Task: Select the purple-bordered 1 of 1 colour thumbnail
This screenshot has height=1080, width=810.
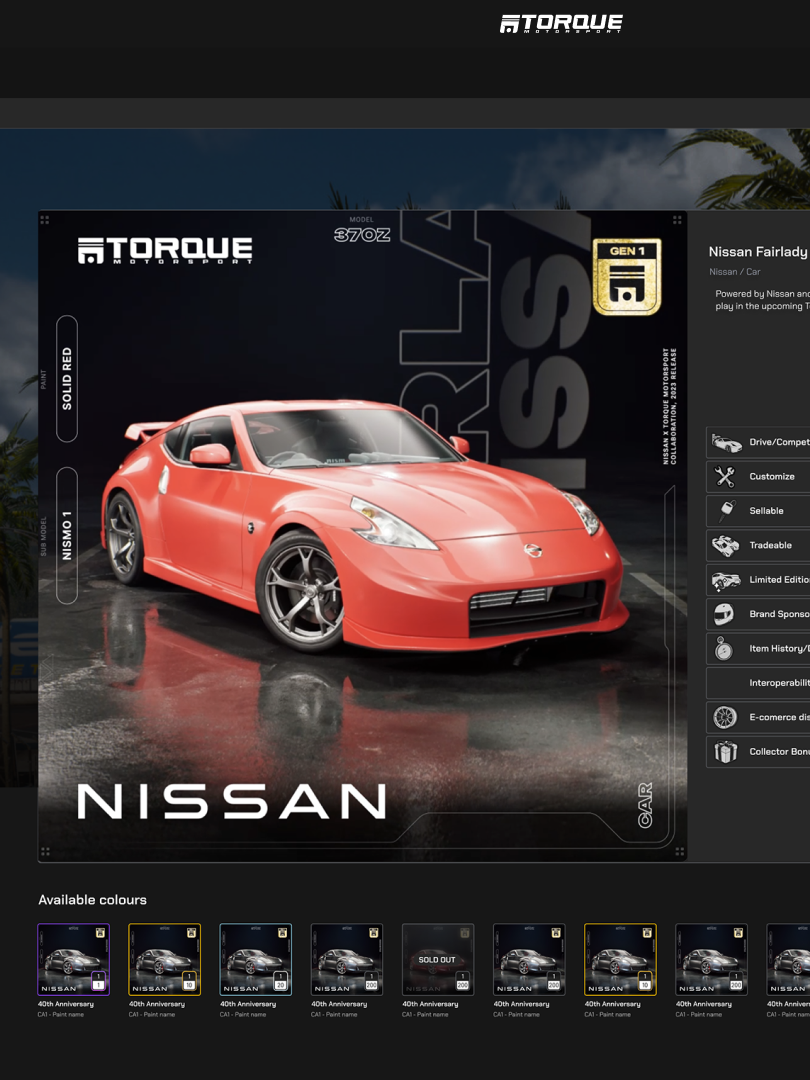Action: coord(73,959)
